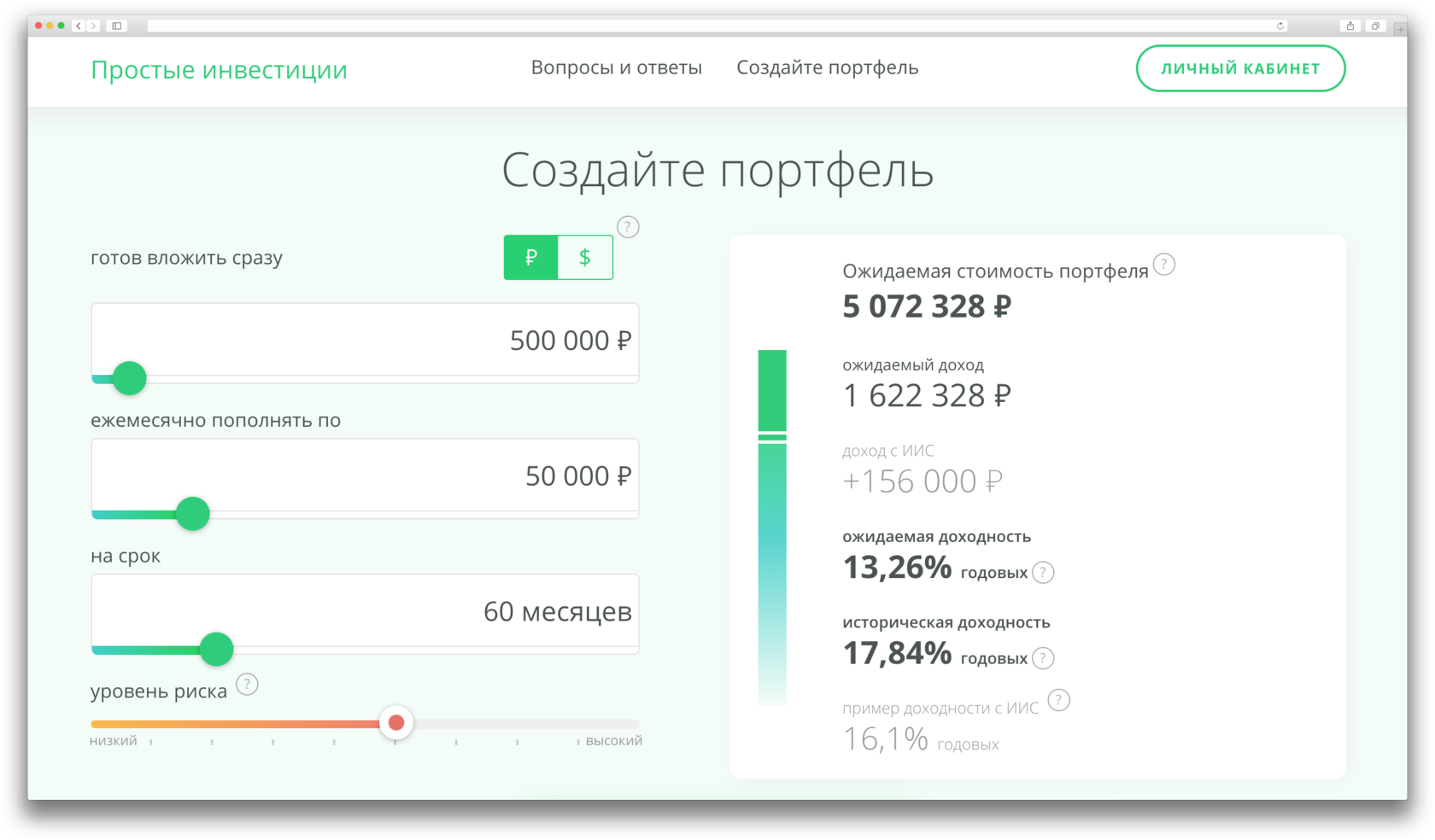Click the browser forward arrow
1435x840 pixels.
point(94,26)
